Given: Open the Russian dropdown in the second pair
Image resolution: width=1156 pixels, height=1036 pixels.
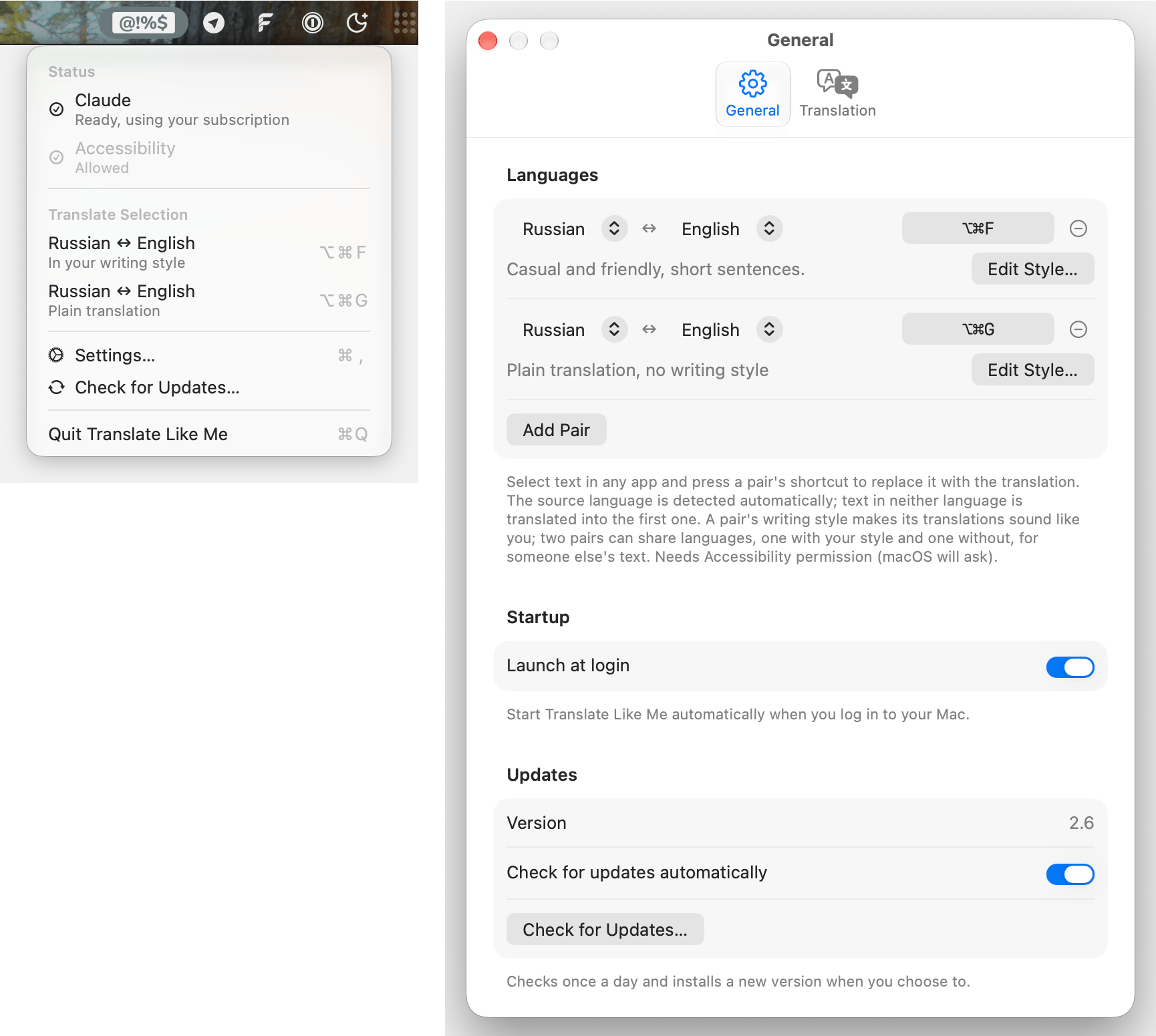Looking at the screenshot, I should [x=573, y=329].
